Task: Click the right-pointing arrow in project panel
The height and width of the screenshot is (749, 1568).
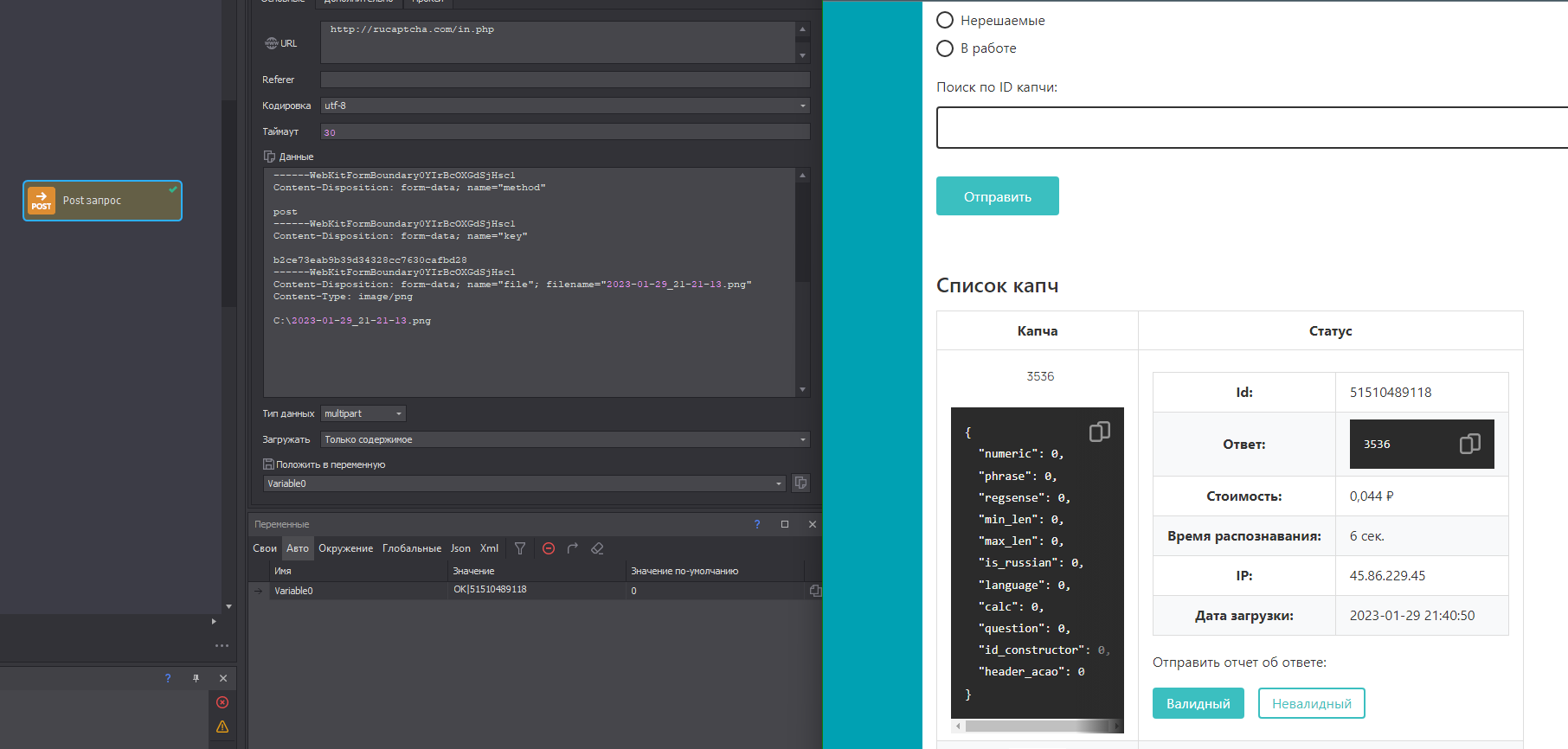Action: click(214, 621)
